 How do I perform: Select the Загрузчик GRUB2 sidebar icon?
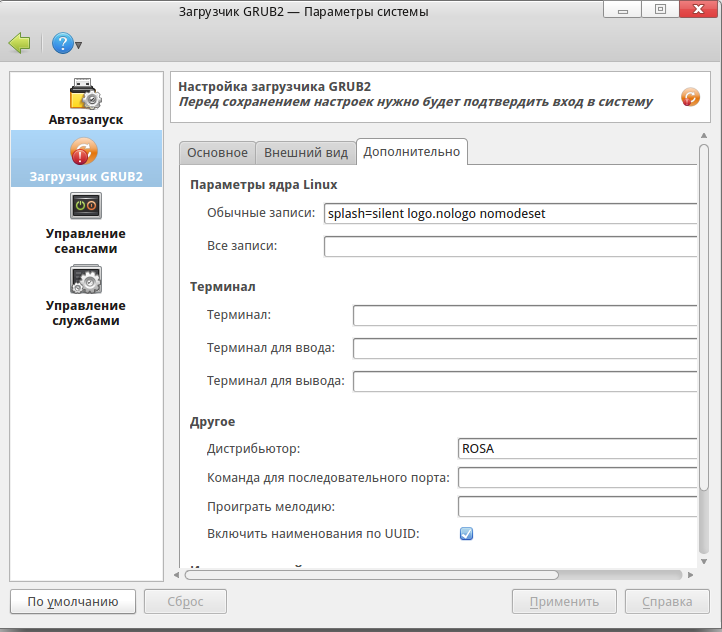coord(86,153)
